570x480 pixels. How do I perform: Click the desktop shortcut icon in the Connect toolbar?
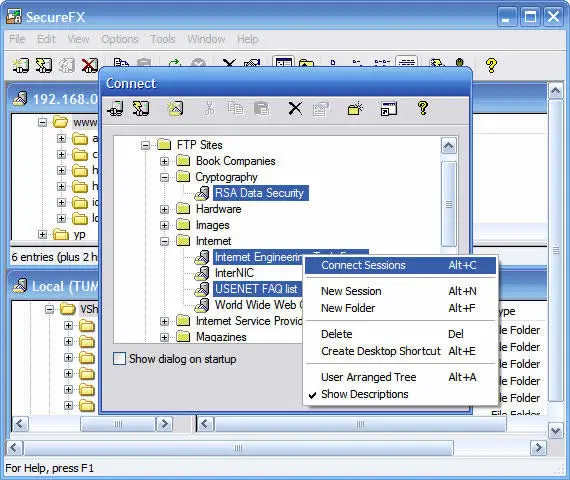click(x=389, y=108)
